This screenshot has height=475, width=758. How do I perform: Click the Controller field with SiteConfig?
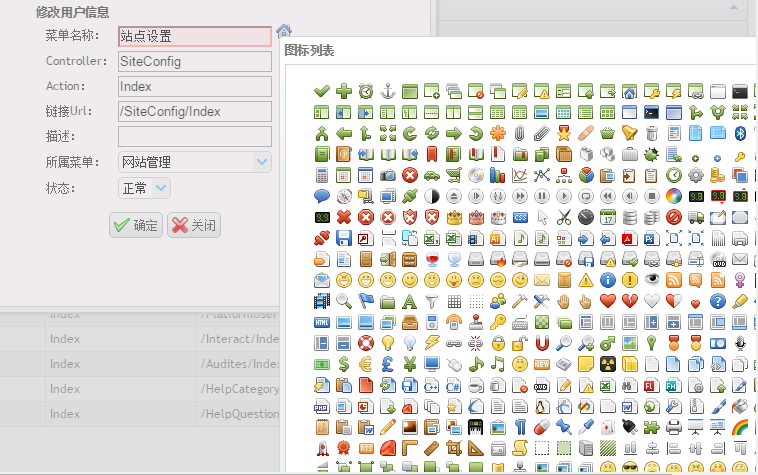click(x=194, y=61)
